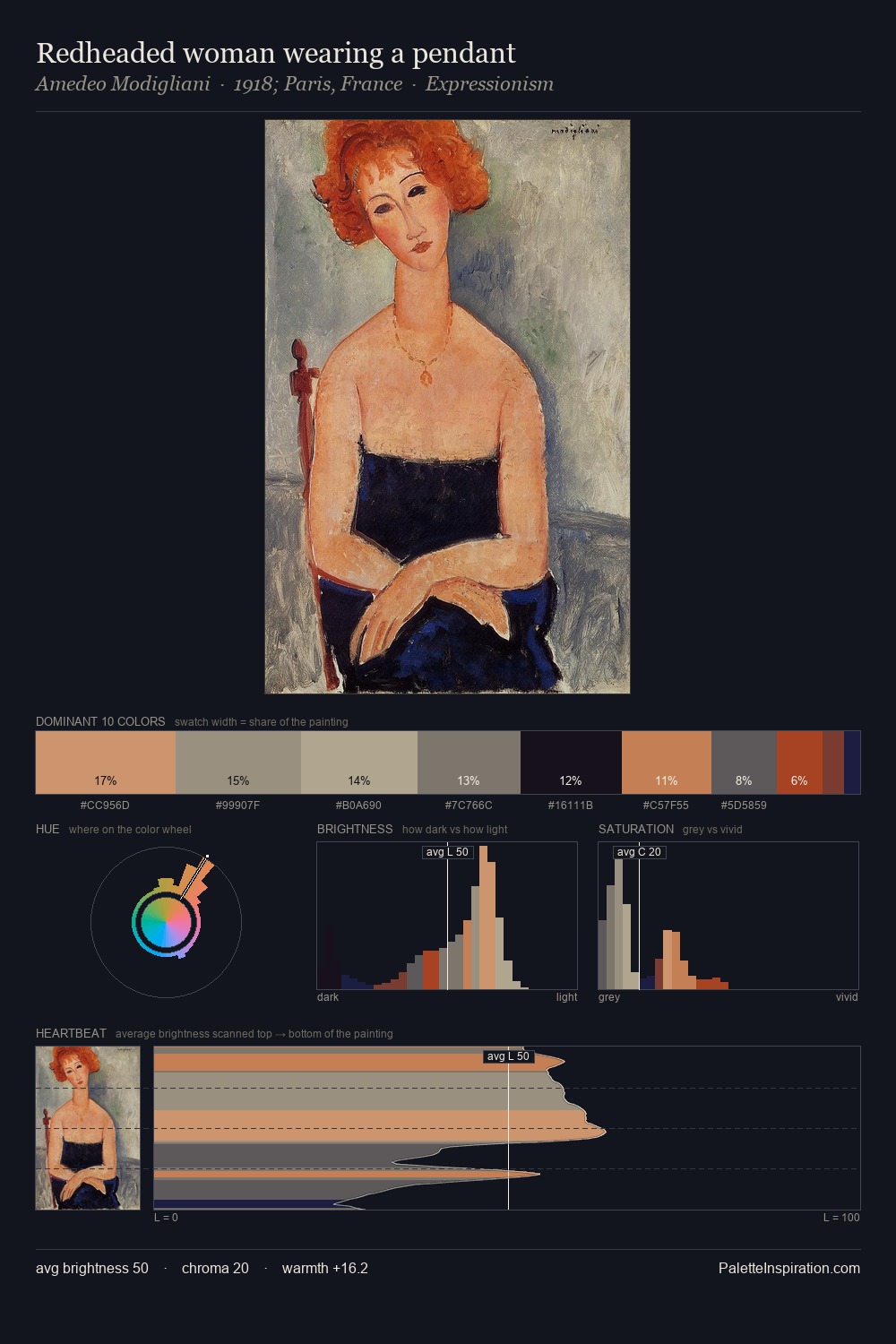Click the 'Expressionism' style label

pos(489,84)
